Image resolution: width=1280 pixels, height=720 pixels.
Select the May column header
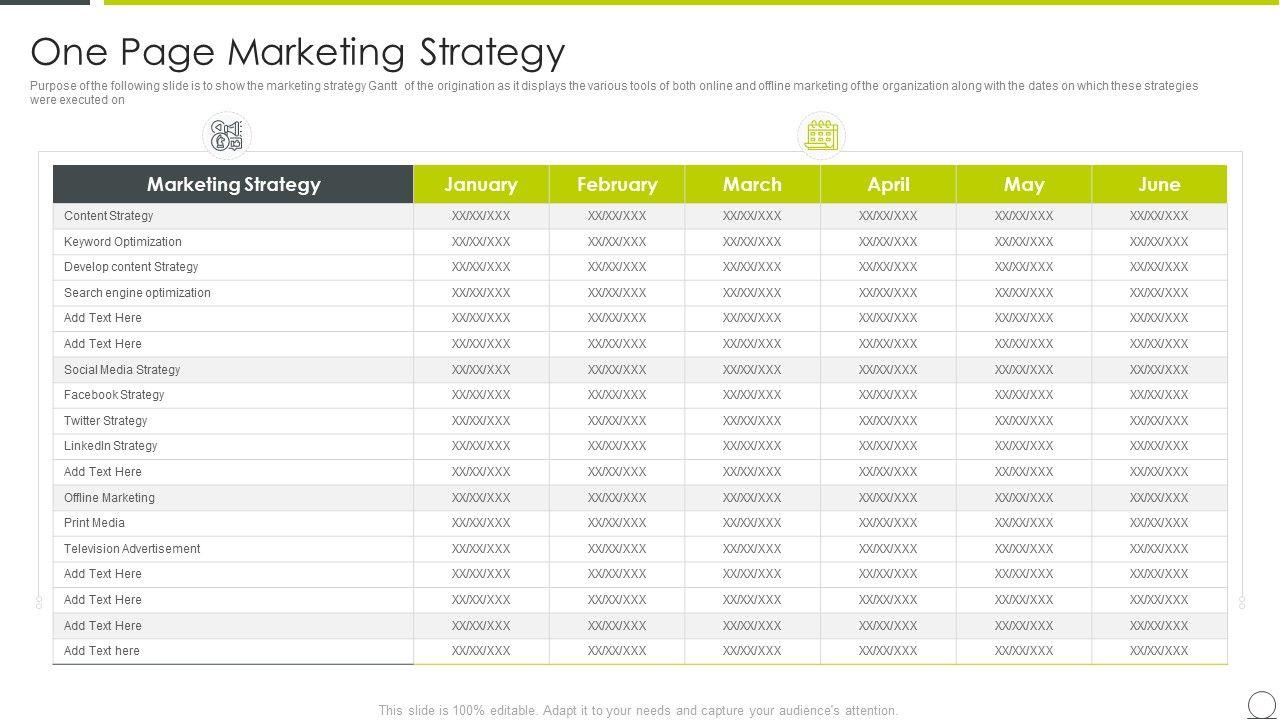tap(1024, 184)
